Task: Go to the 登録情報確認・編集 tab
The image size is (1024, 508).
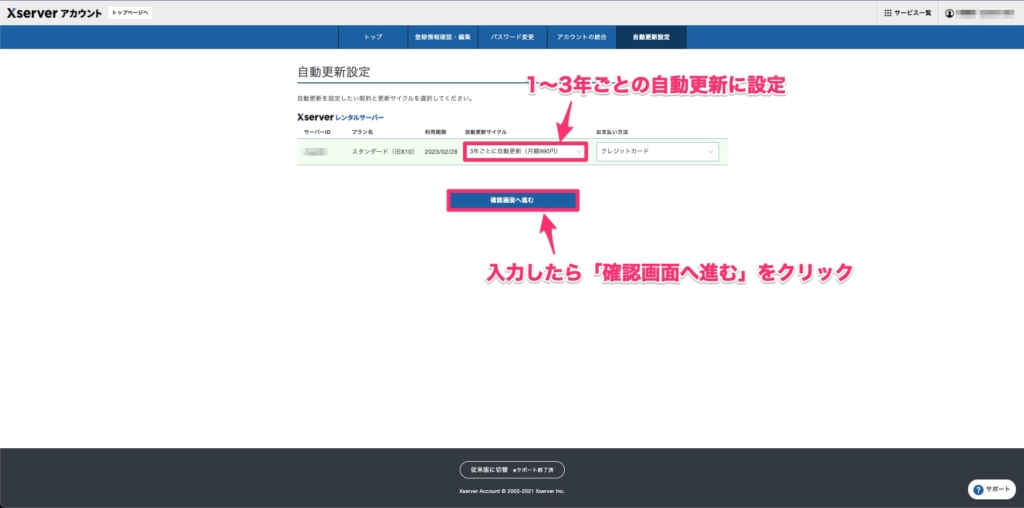Action: (441, 37)
